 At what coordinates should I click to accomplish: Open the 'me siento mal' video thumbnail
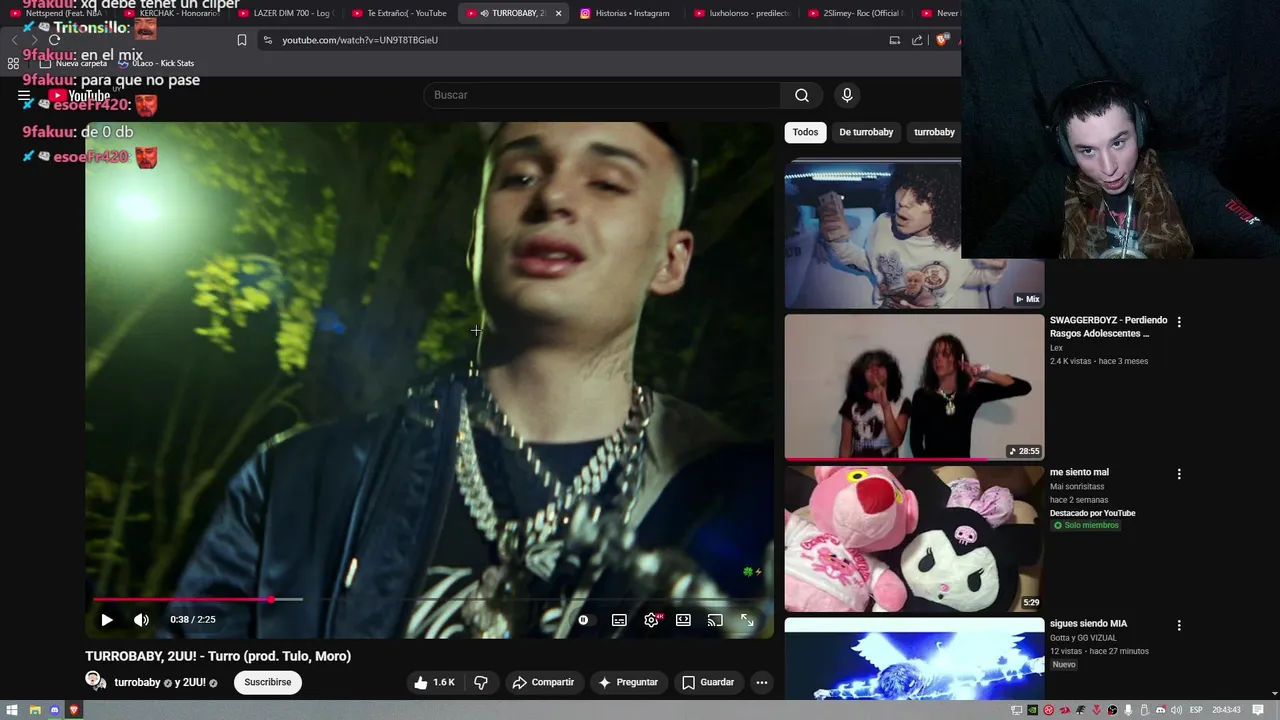(x=914, y=538)
